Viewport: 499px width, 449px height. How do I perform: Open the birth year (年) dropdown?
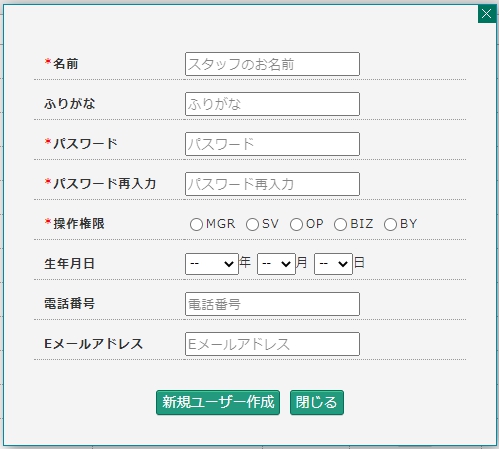tap(212, 264)
